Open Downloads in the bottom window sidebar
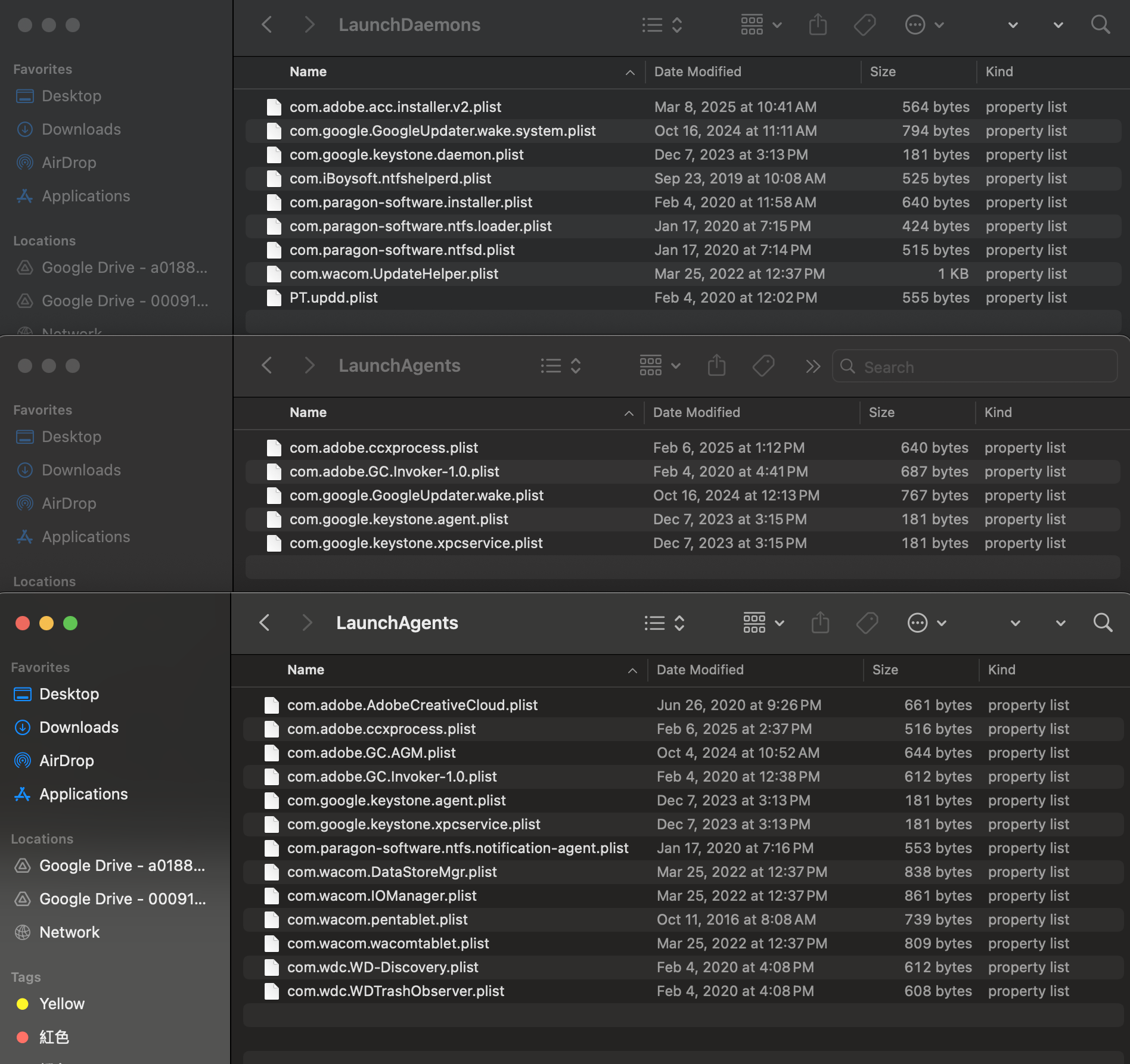 coord(79,727)
